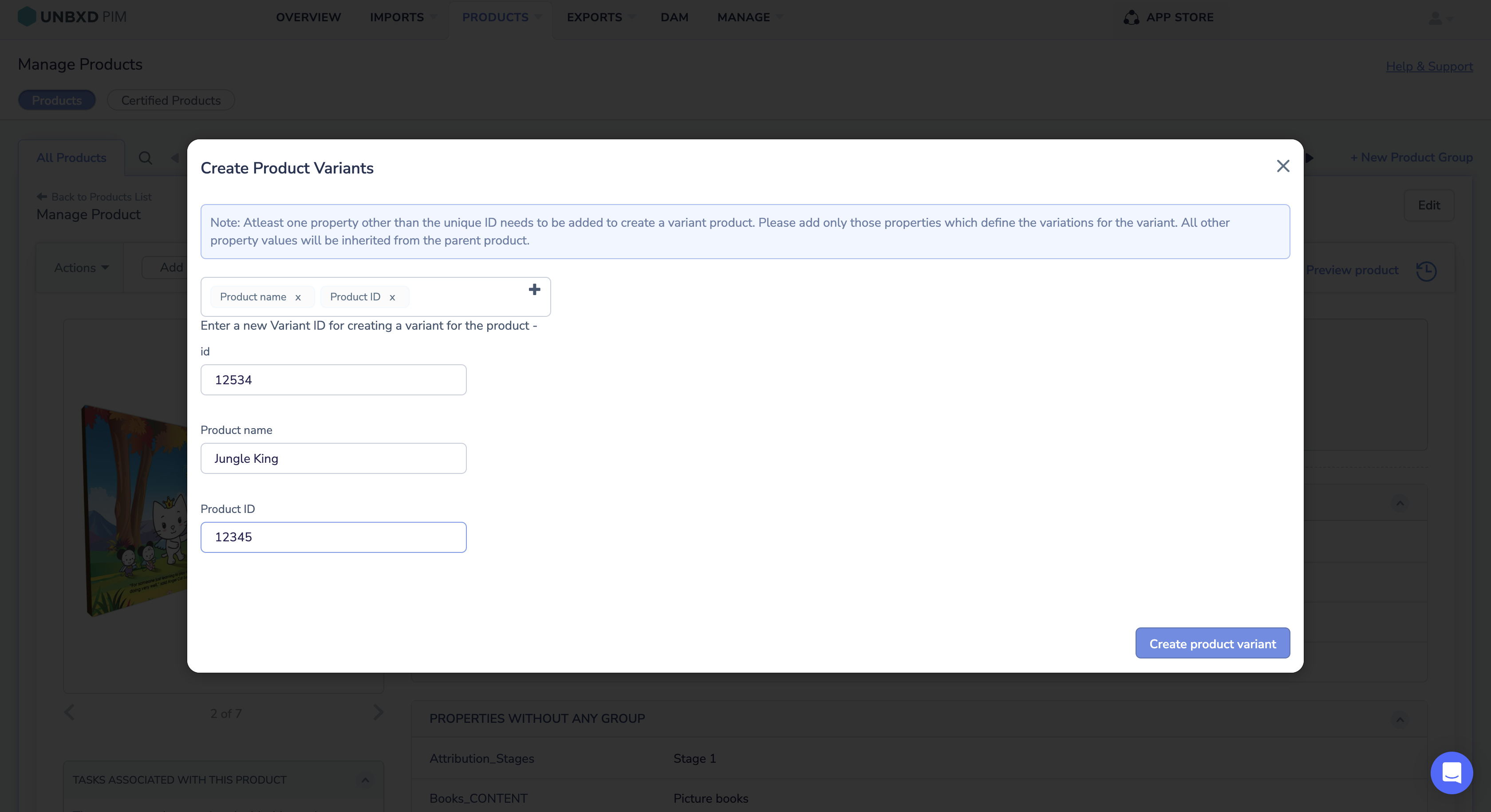Close the Create Product Variants dialog

pos(1282,166)
